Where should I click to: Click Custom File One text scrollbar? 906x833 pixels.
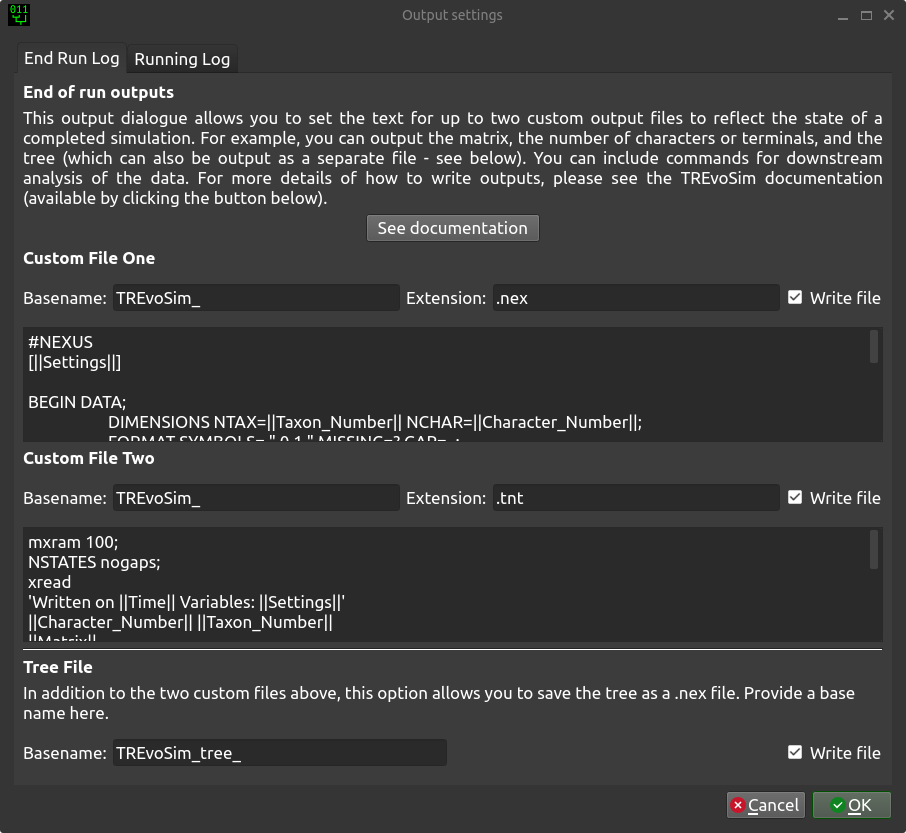(874, 347)
